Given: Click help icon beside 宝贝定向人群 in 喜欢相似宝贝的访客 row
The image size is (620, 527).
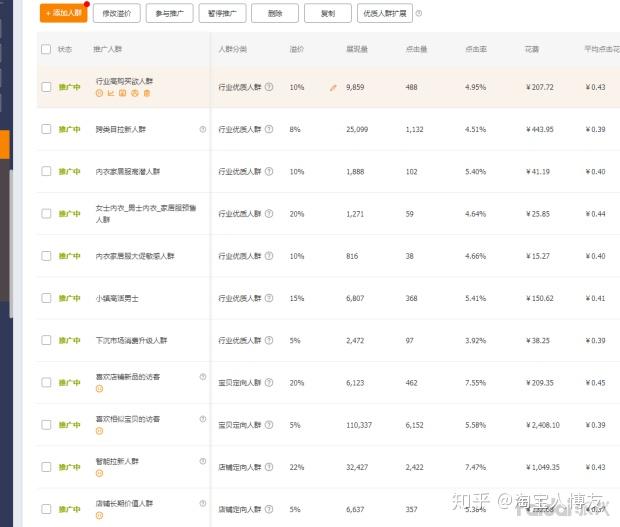Looking at the screenshot, I should (x=269, y=425).
